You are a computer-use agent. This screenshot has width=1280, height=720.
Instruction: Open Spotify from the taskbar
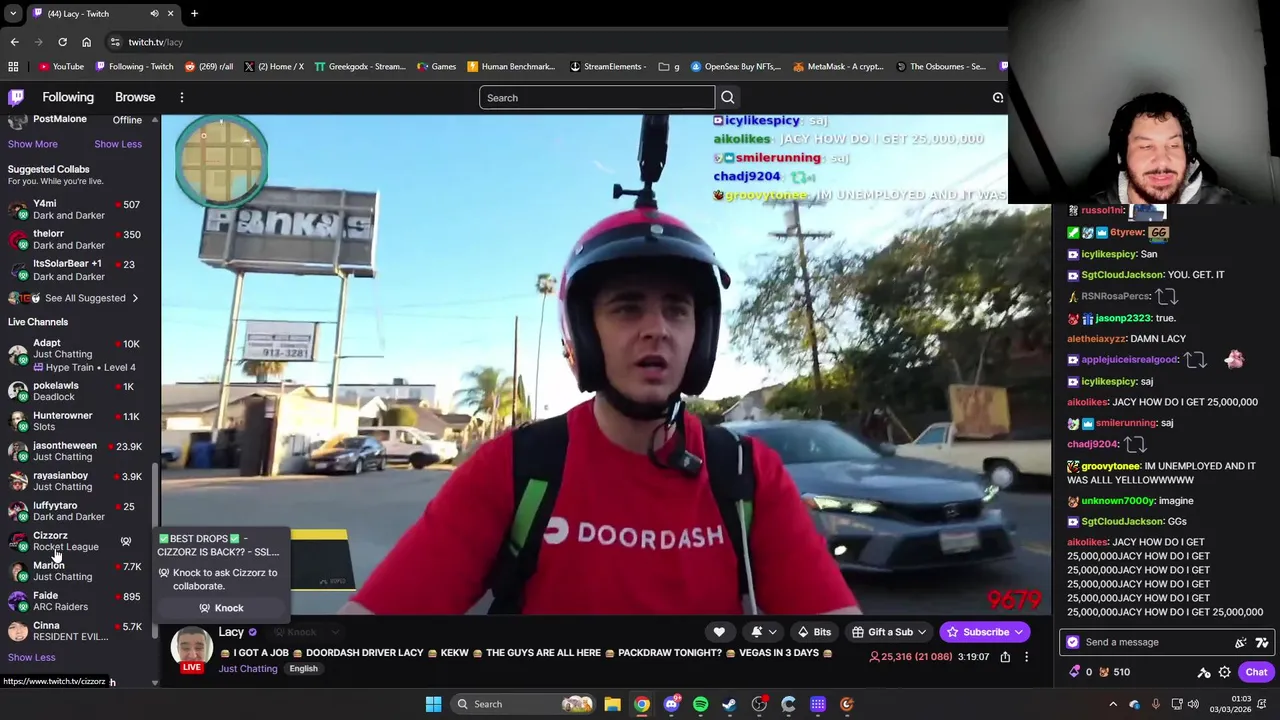[700, 704]
